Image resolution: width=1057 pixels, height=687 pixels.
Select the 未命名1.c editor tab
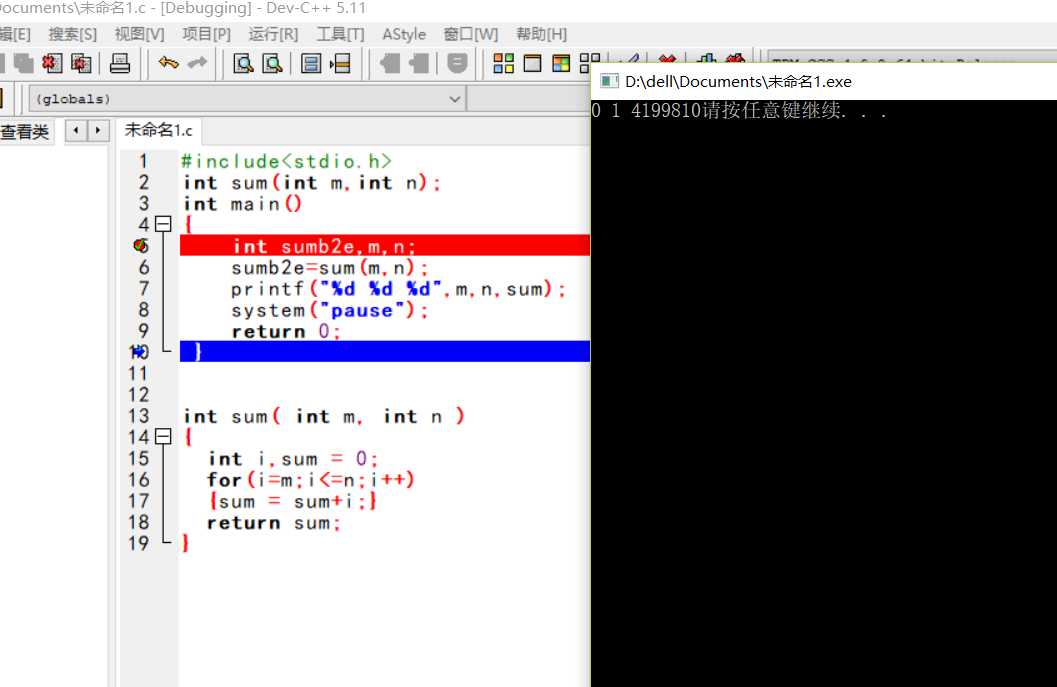(158, 129)
